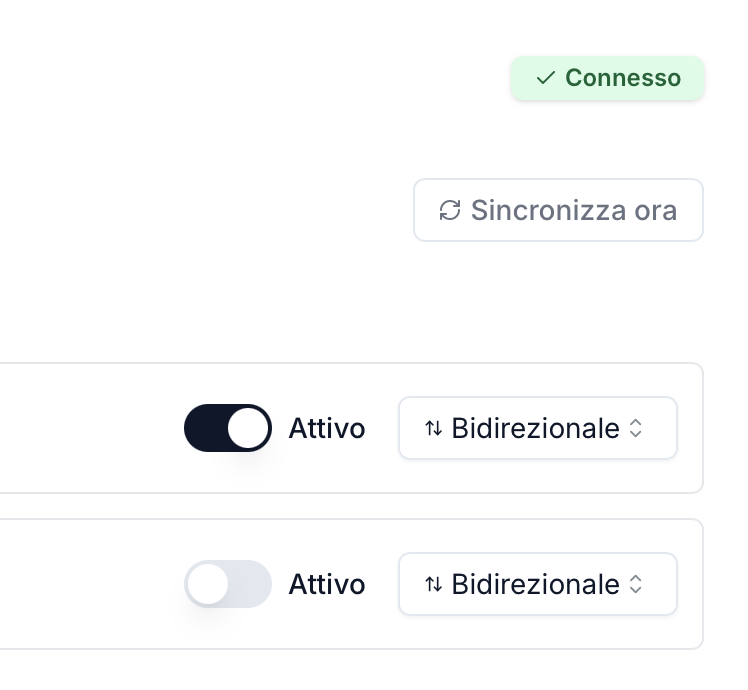Image resolution: width=748 pixels, height=690 pixels.
Task: Click the chevron icon on second Bidirezionale selector
Action: 636,584
